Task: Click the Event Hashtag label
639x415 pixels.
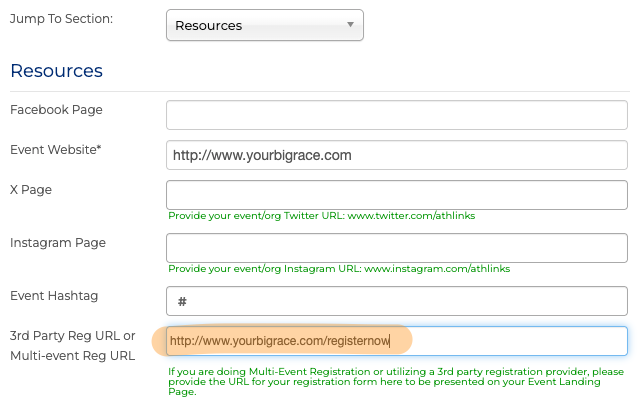Action: tap(55, 296)
